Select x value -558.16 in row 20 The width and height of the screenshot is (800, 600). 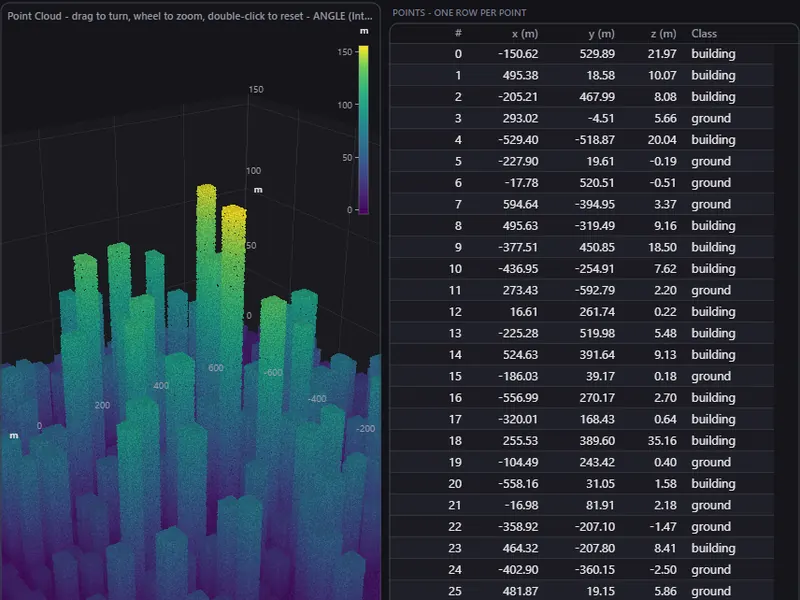[518, 483]
